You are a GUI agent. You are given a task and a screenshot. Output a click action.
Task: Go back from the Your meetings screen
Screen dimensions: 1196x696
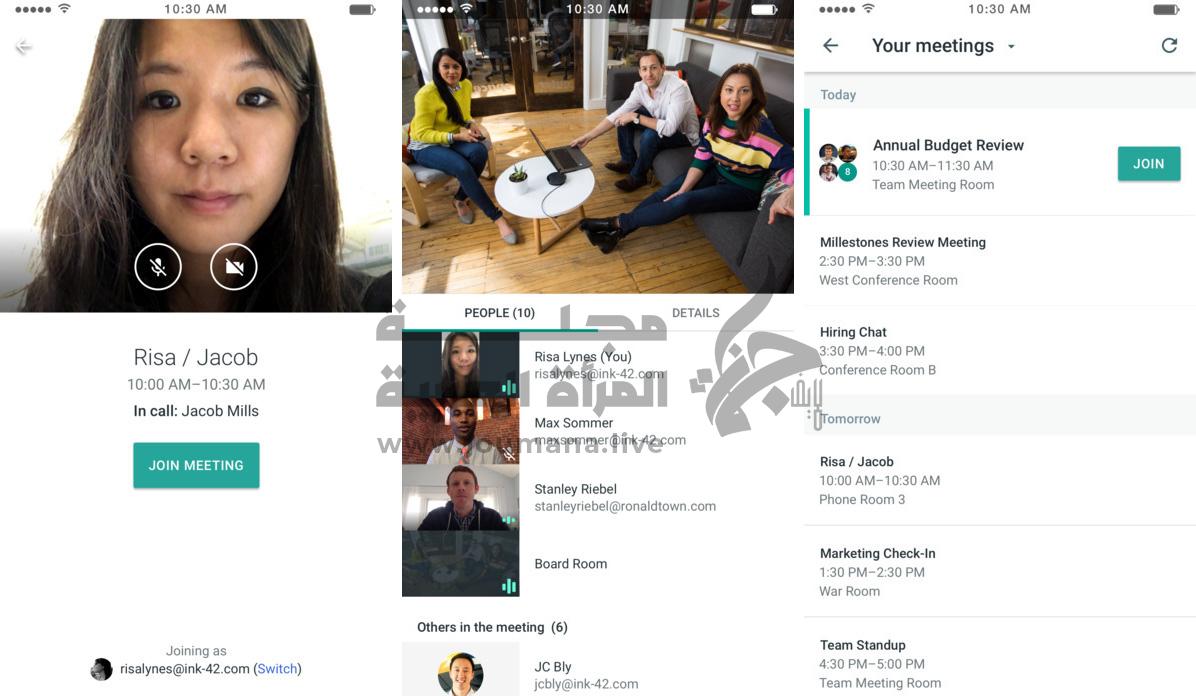tap(831, 46)
